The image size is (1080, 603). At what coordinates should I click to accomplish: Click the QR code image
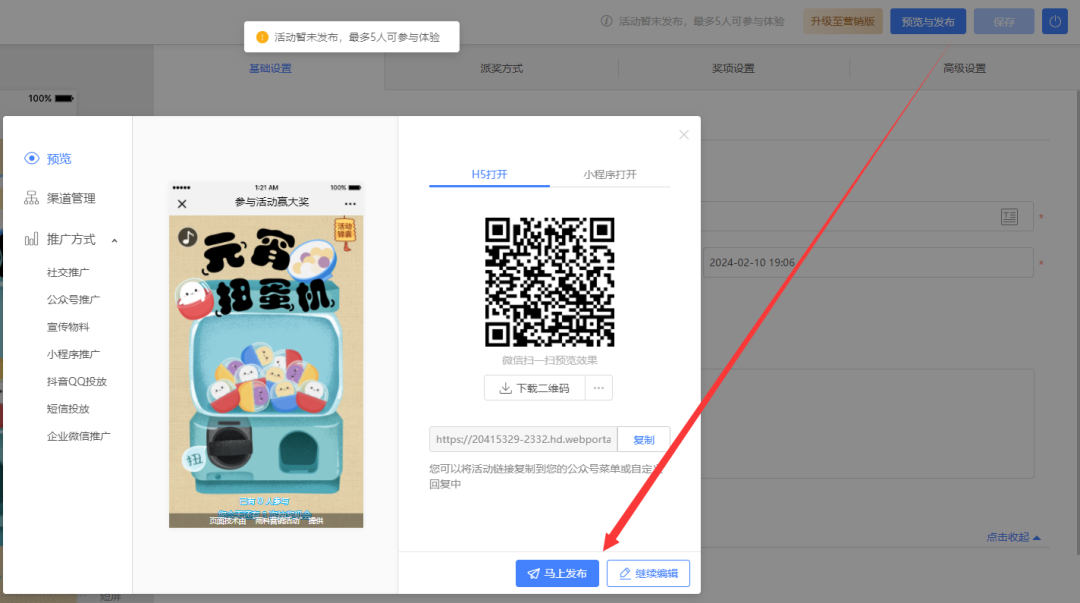point(549,282)
